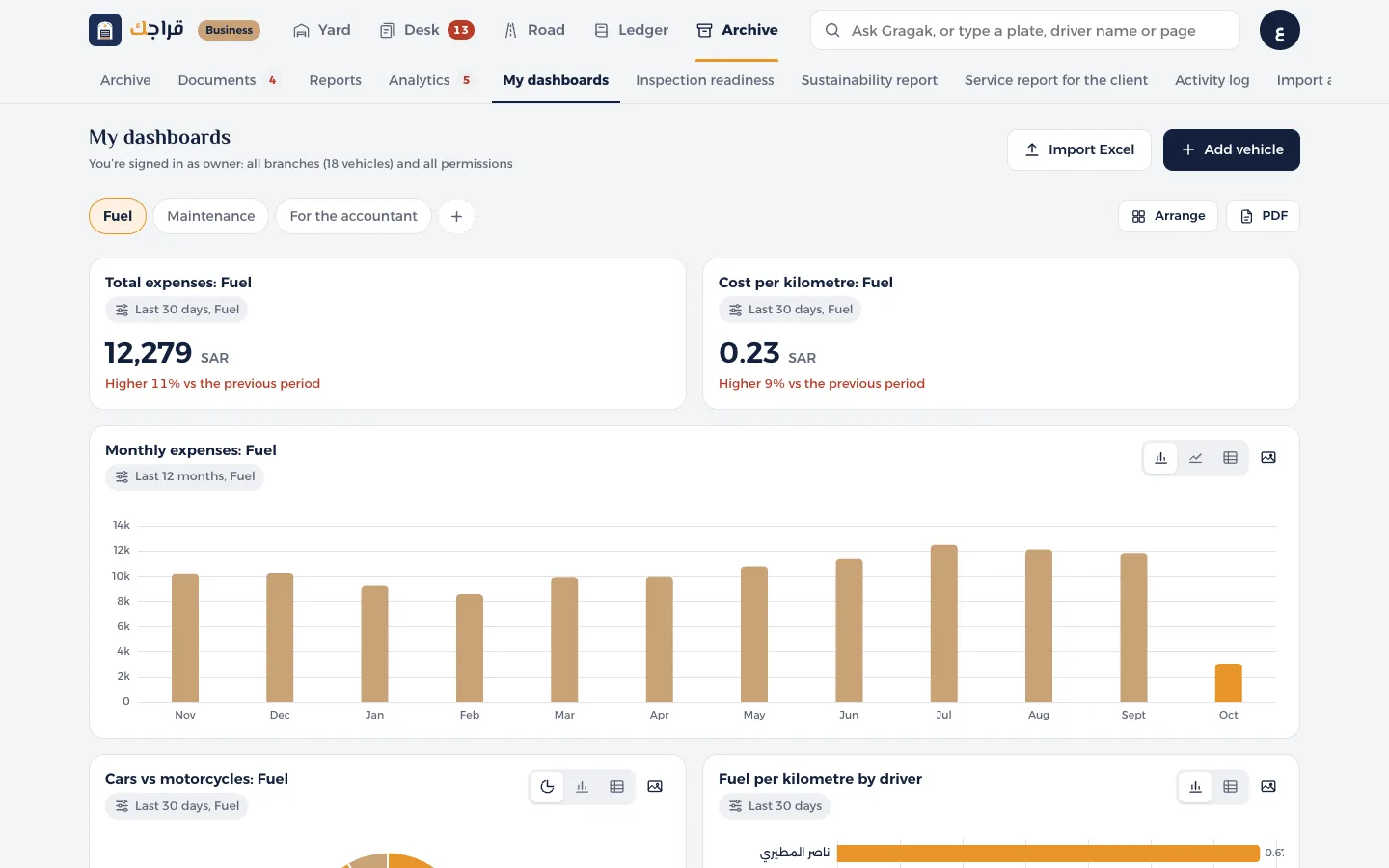The width and height of the screenshot is (1389, 868).
Task: Open Service report for the client tab
Action: click(x=1056, y=80)
